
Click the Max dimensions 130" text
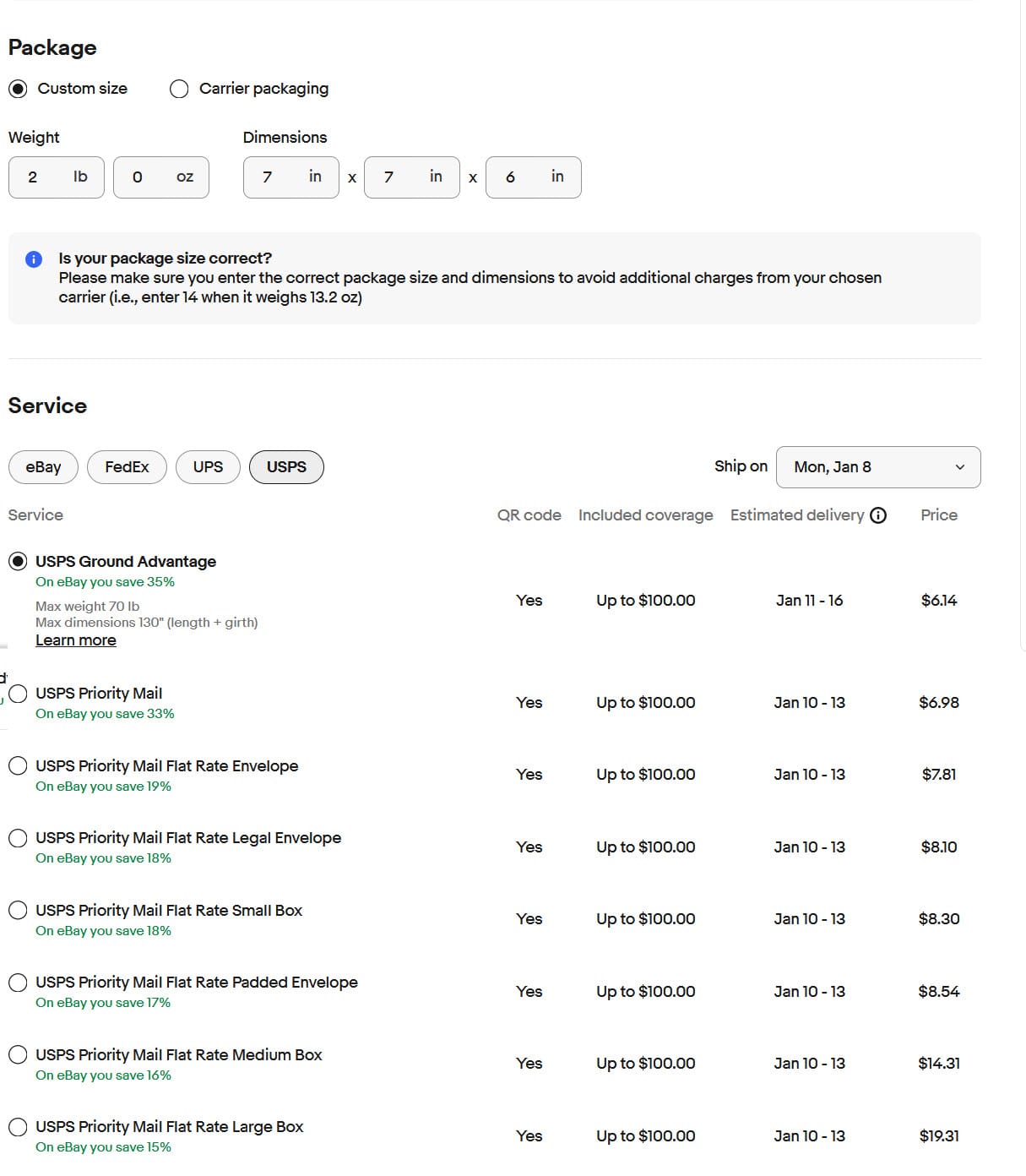(x=146, y=623)
